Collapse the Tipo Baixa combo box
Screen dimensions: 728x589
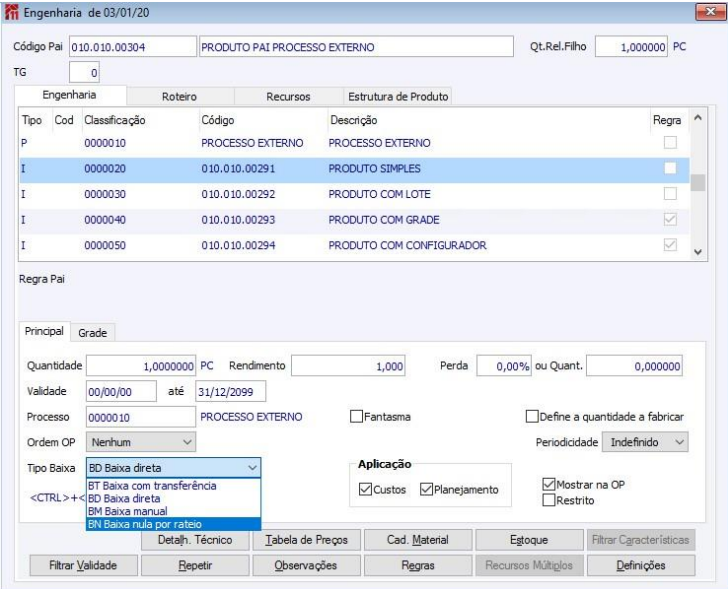[252, 467]
